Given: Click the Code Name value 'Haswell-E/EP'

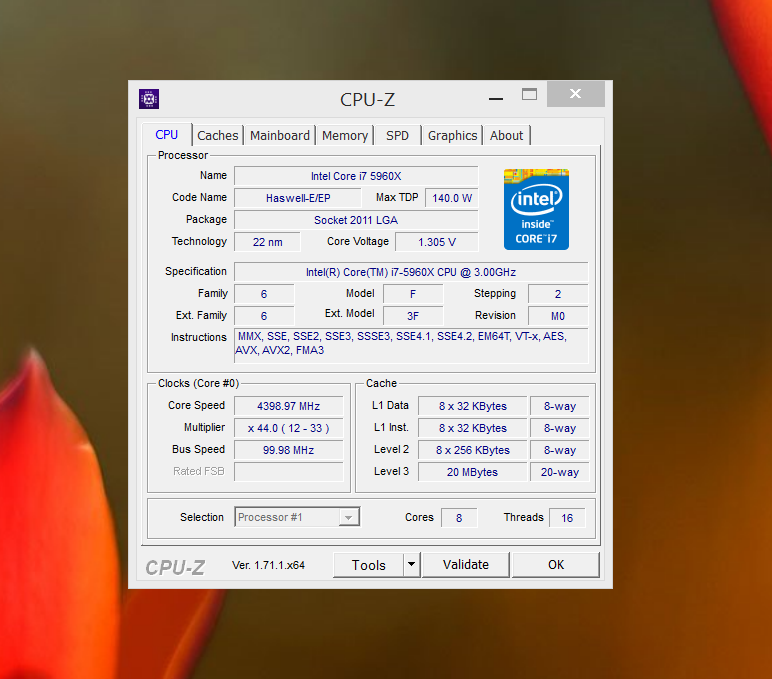Looking at the screenshot, I should pos(298,198).
